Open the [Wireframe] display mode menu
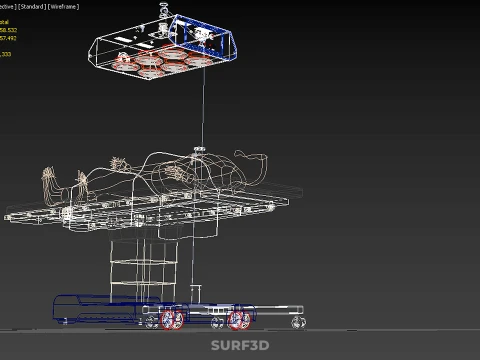This screenshot has width=480, height=360. point(63,7)
